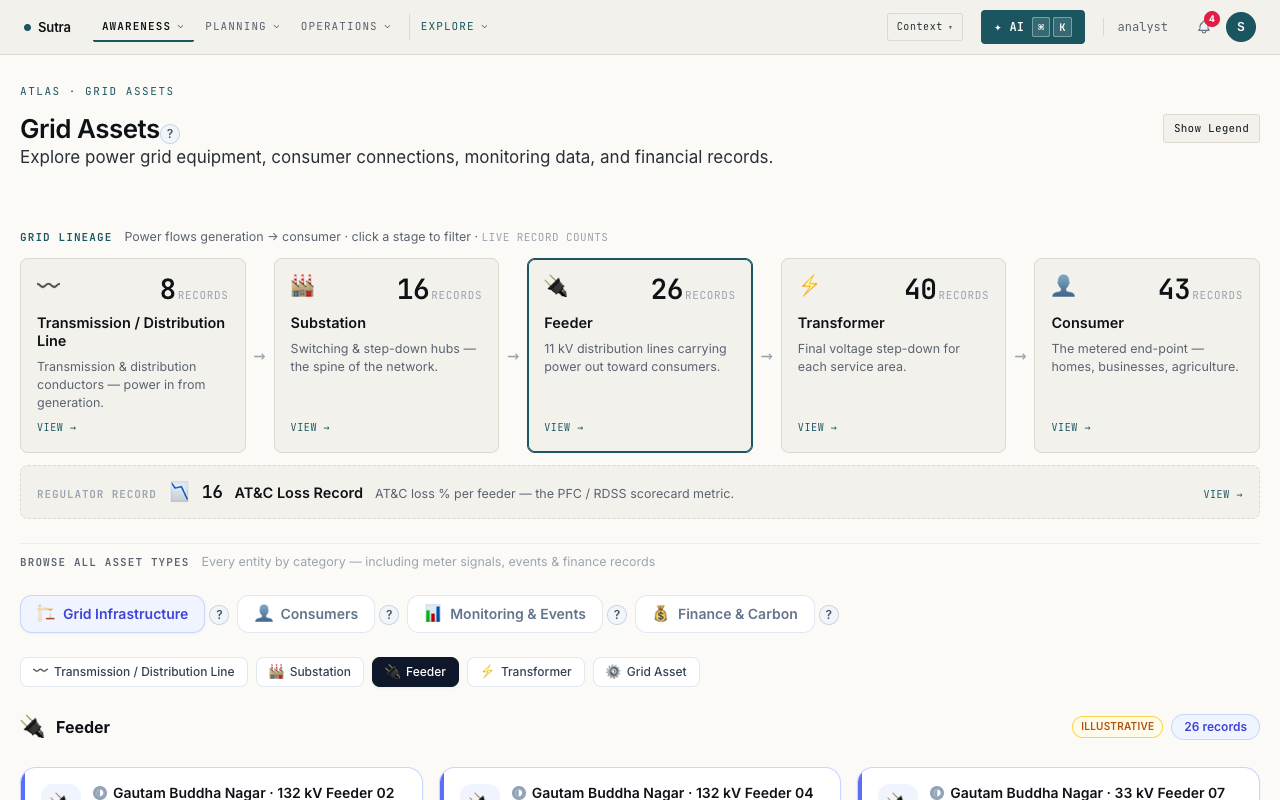Screen dimensions: 1280x800
Task: Open Gautam Buddha Nagar 132 kV Feeder 04 card
Action: 640,784
